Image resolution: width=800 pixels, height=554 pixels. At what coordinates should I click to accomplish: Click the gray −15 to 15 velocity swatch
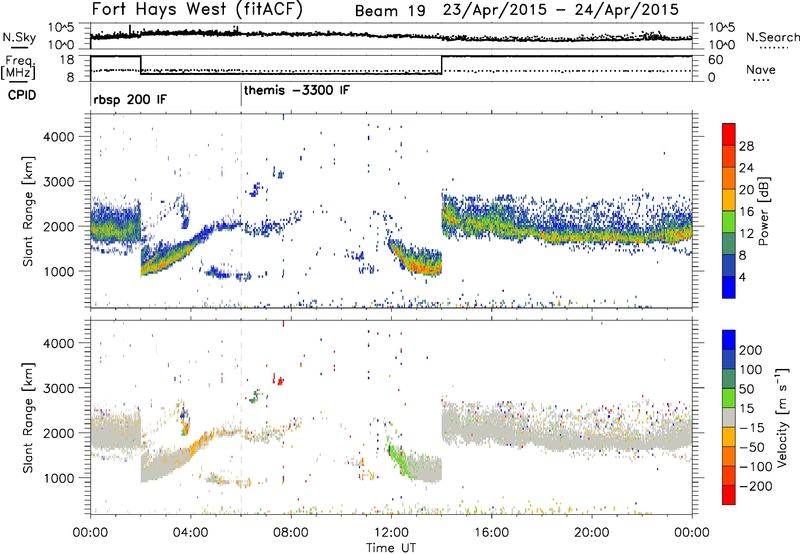729,417
